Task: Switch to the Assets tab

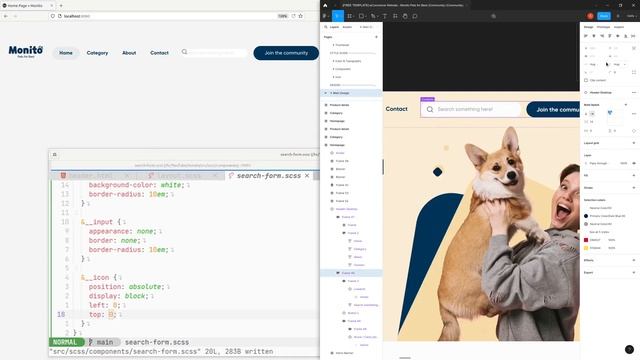Action: (x=347, y=27)
